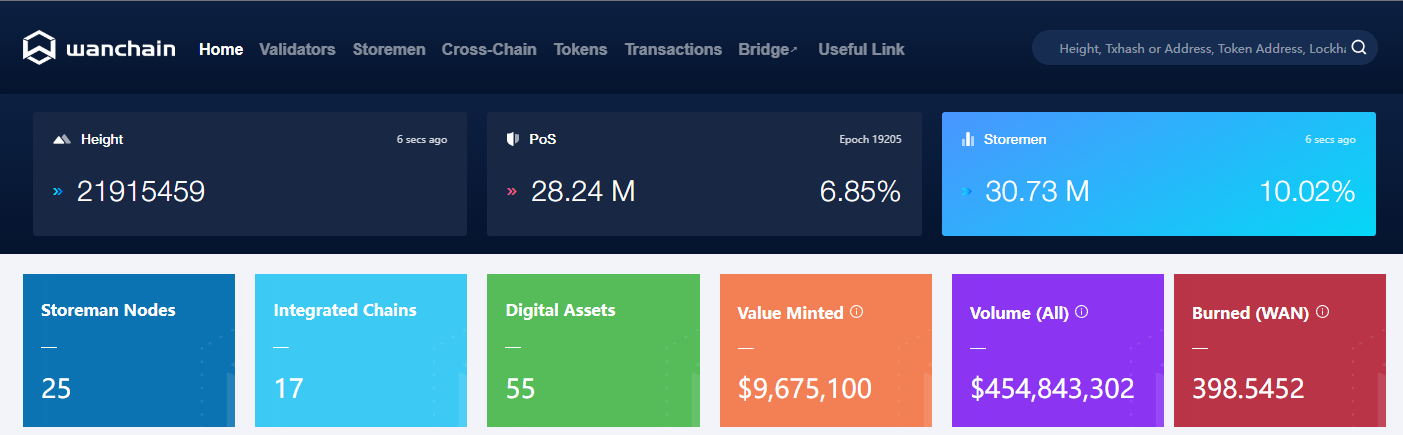Click the PoS percentage 6.85%

tap(860, 191)
